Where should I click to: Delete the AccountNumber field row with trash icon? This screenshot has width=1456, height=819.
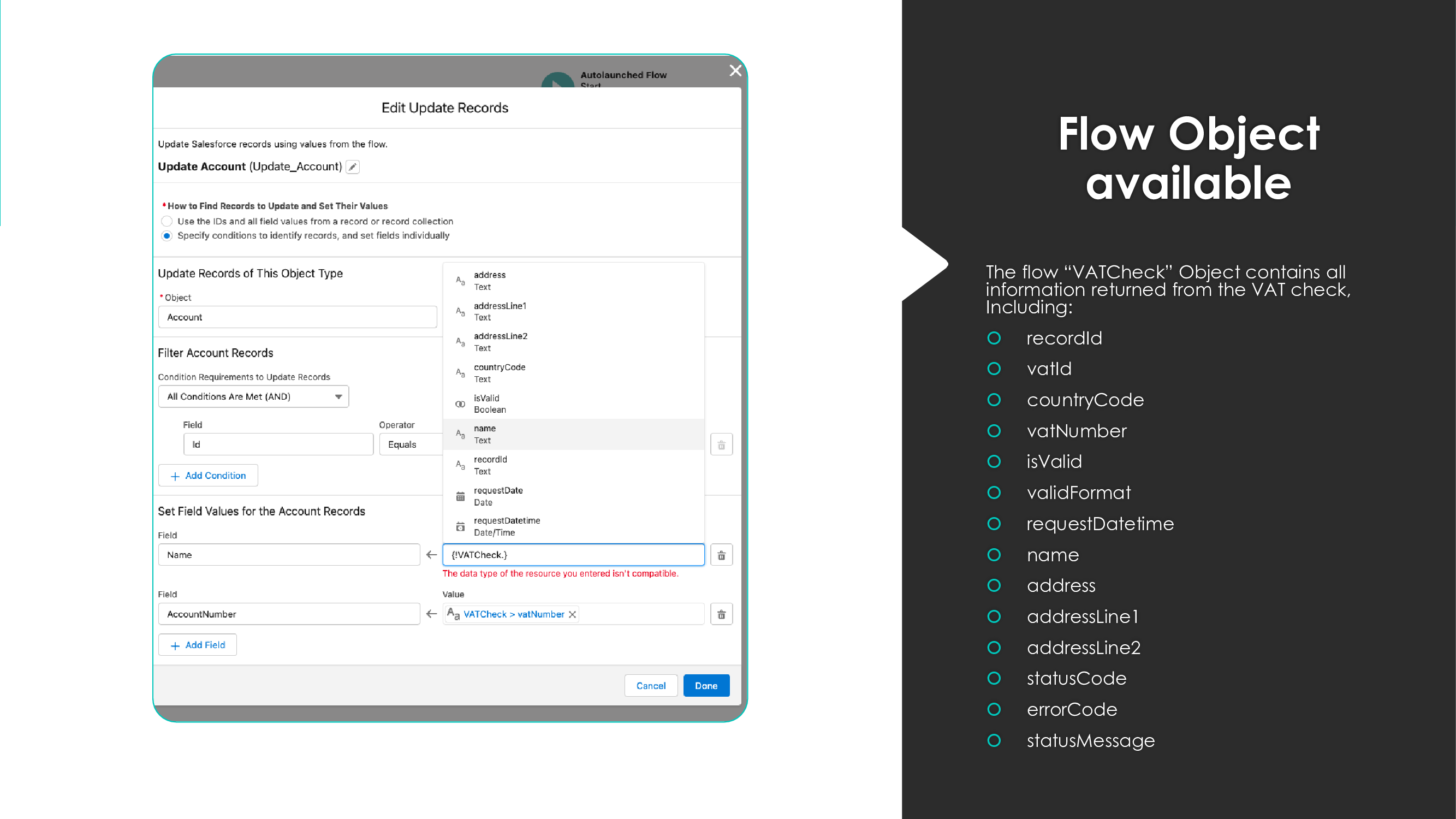click(x=721, y=614)
